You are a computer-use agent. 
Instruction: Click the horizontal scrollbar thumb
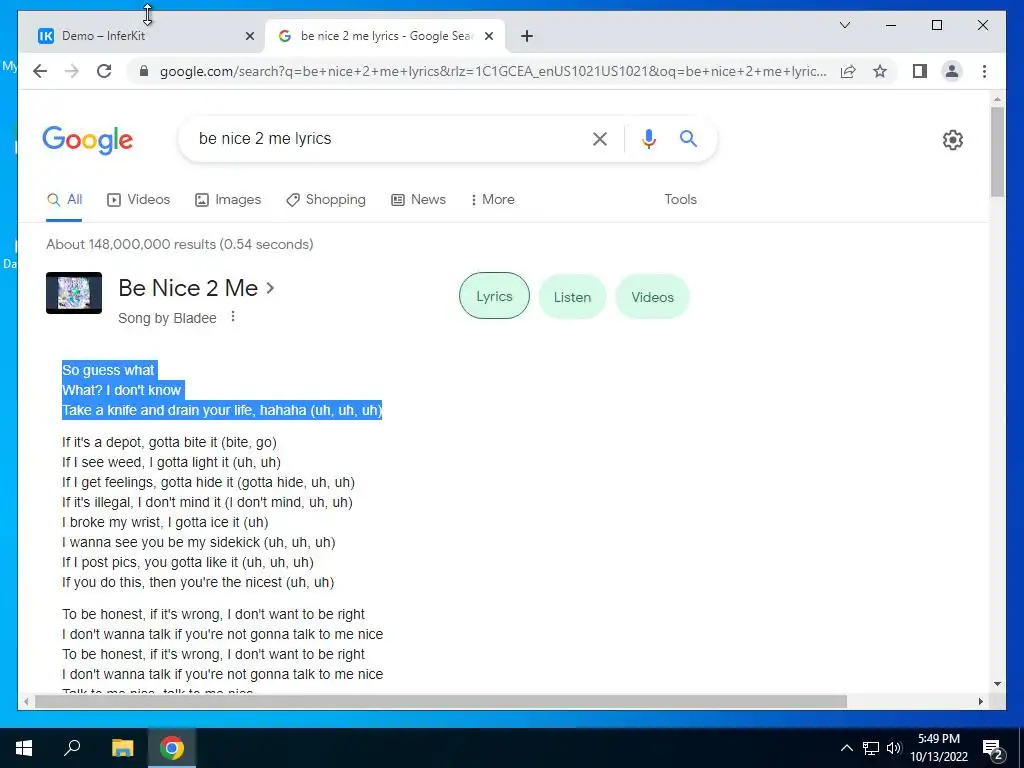441,701
